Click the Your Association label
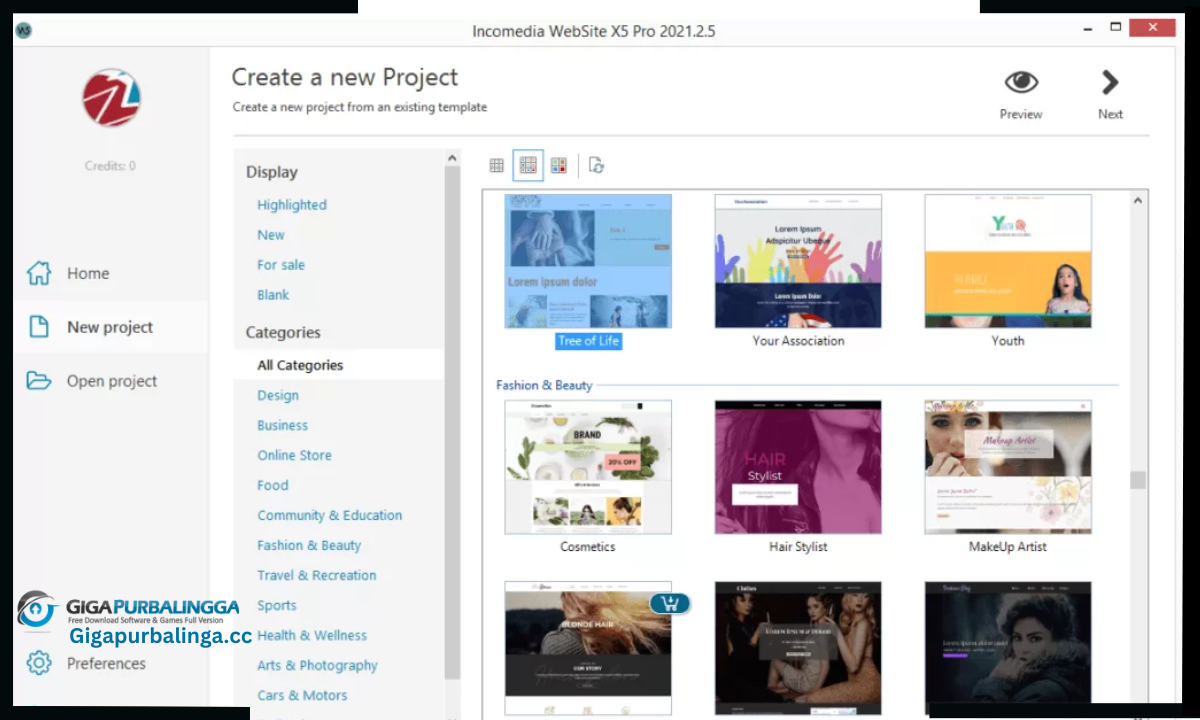This screenshot has height=720, width=1200. pos(798,341)
